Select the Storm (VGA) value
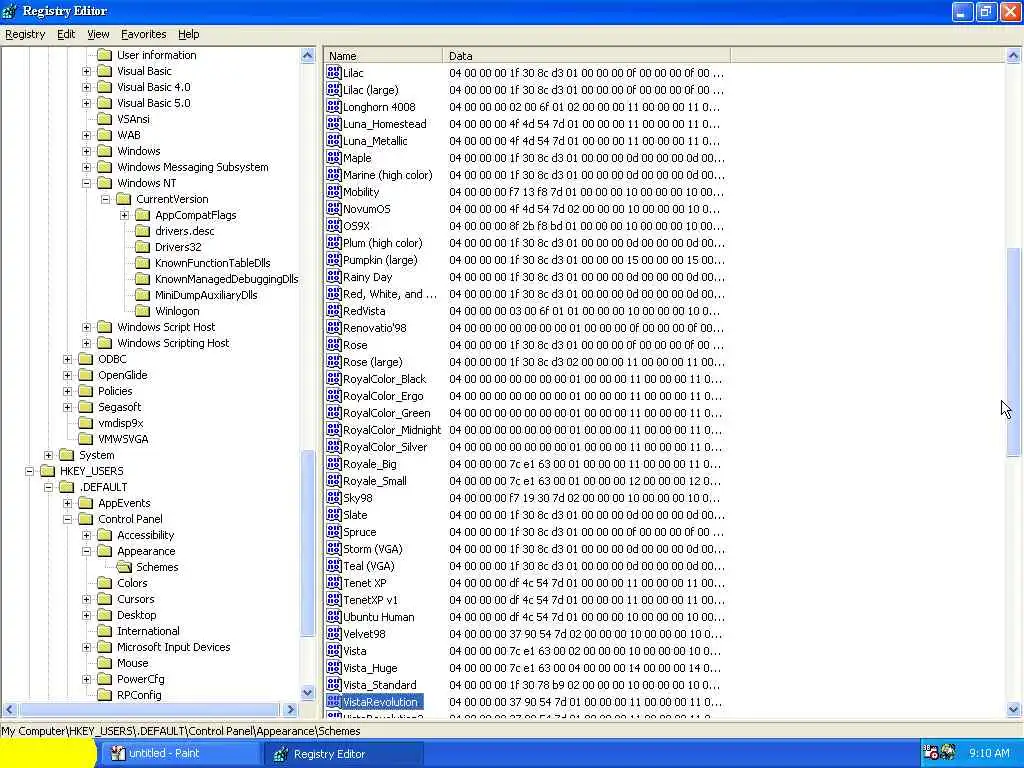The width and height of the screenshot is (1024, 768). pyautogui.click(x=373, y=549)
